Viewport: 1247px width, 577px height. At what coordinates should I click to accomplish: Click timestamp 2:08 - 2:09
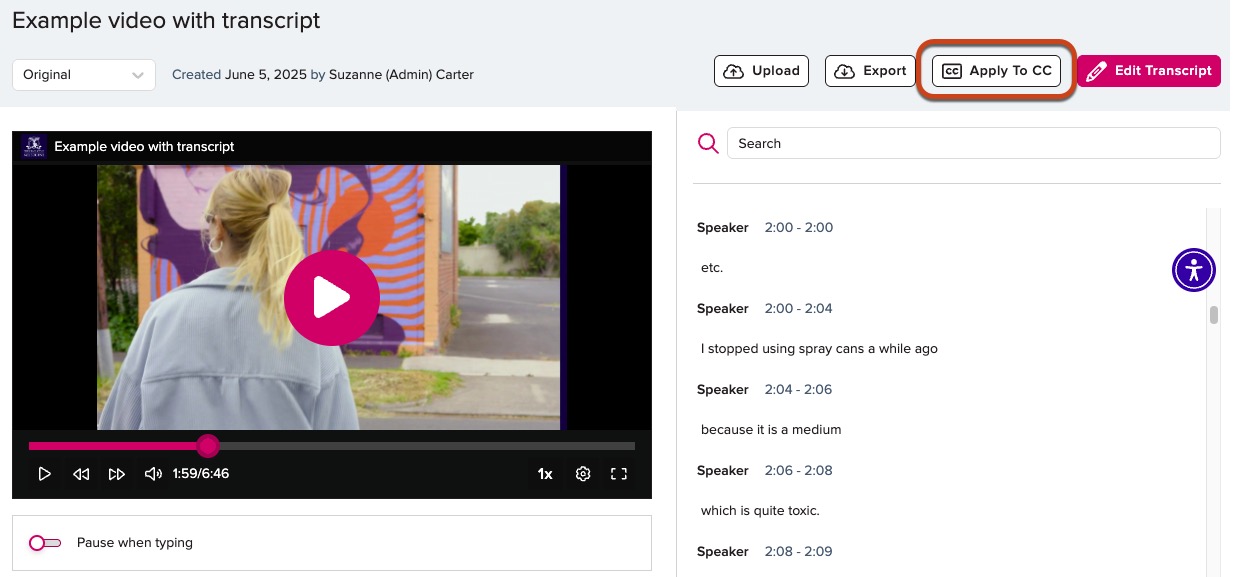pyautogui.click(x=798, y=552)
